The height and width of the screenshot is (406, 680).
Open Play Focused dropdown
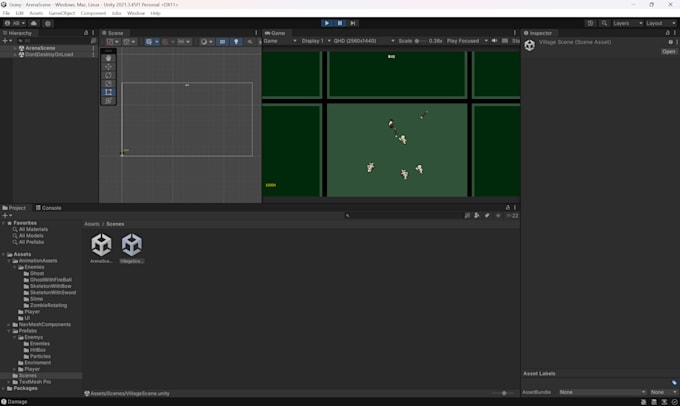click(467, 41)
